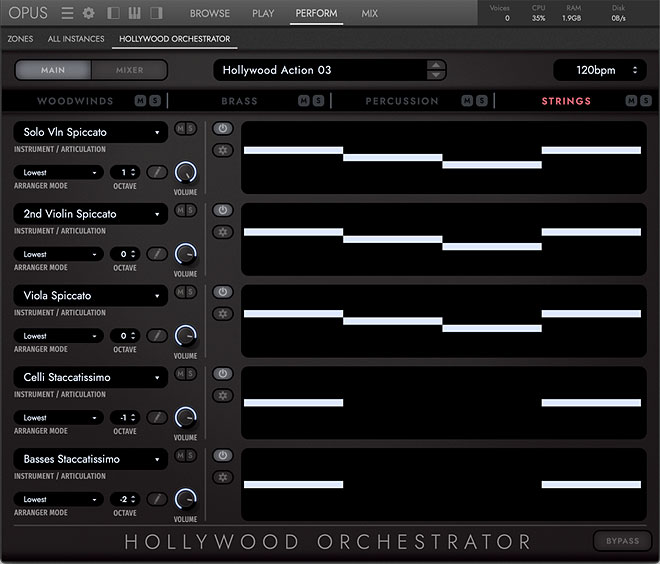
Task: Mute the Percussion section
Action: pyautogui.click(x=467, y=101)
